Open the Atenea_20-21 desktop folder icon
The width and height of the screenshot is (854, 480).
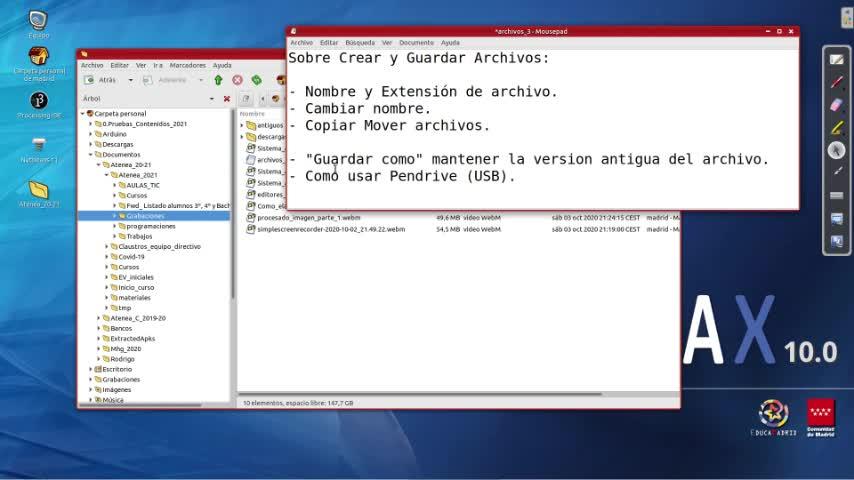(x=39, y=195)
